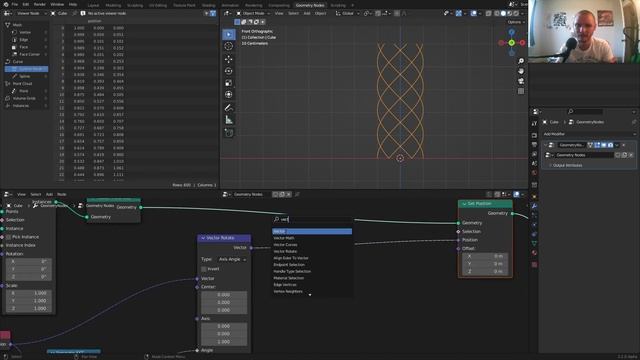Open the Output properties tab icon
640x360 pixels.
[x=534, y=144]
